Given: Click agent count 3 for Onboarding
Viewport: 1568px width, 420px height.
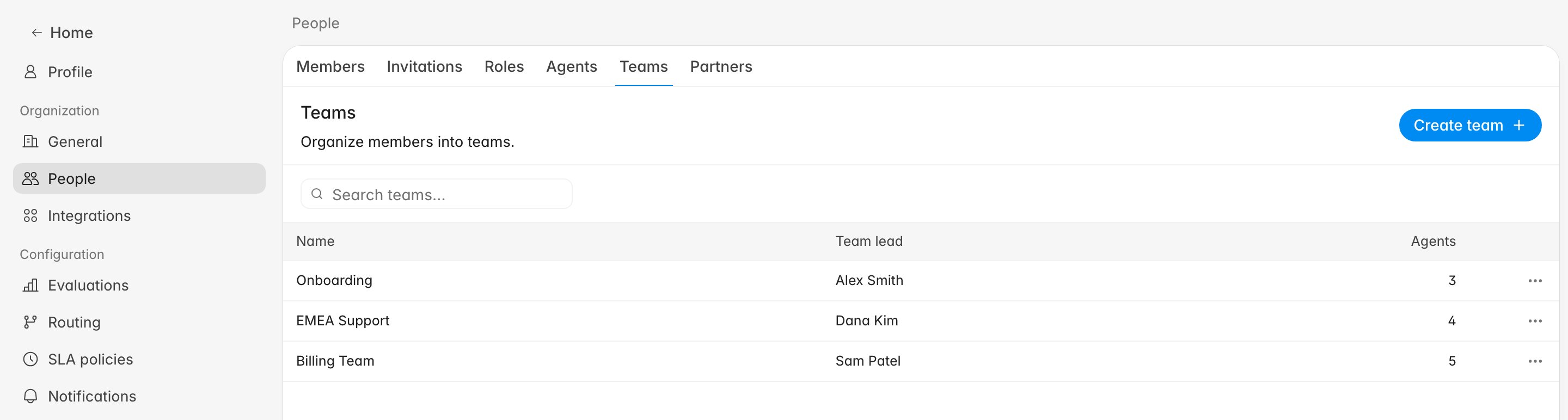Looking at the screenshot, I should tap(1451, 281).
